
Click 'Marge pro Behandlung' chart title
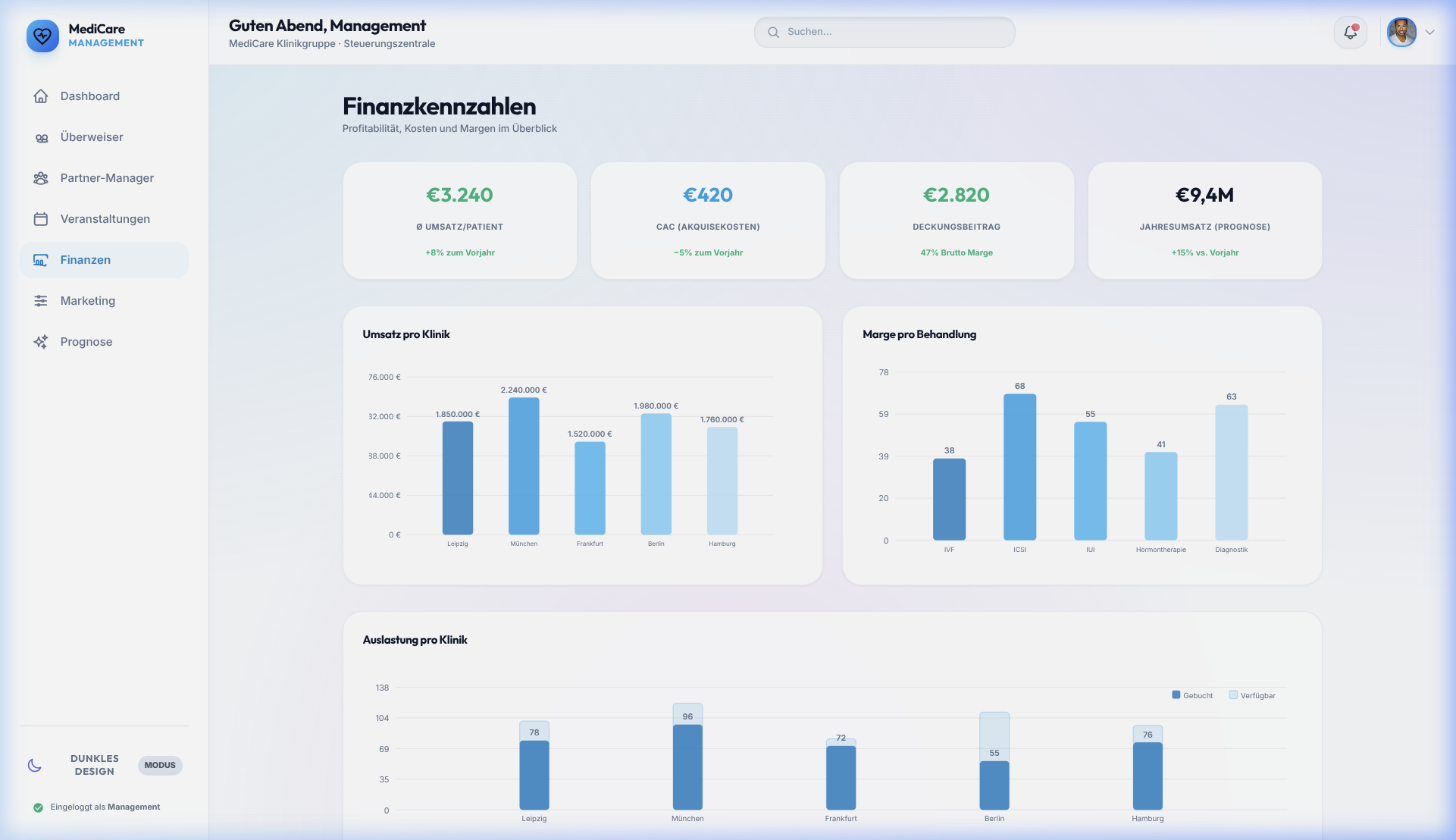tap(919, 334)
